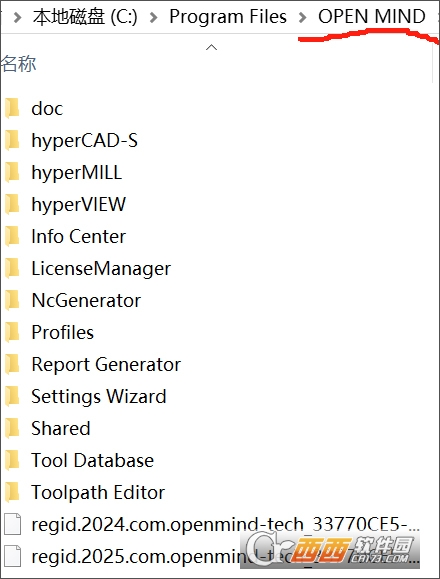
Task: Open chevron dropdown before 本地磁盘 (C:)
Action: (x=17, y=17)
